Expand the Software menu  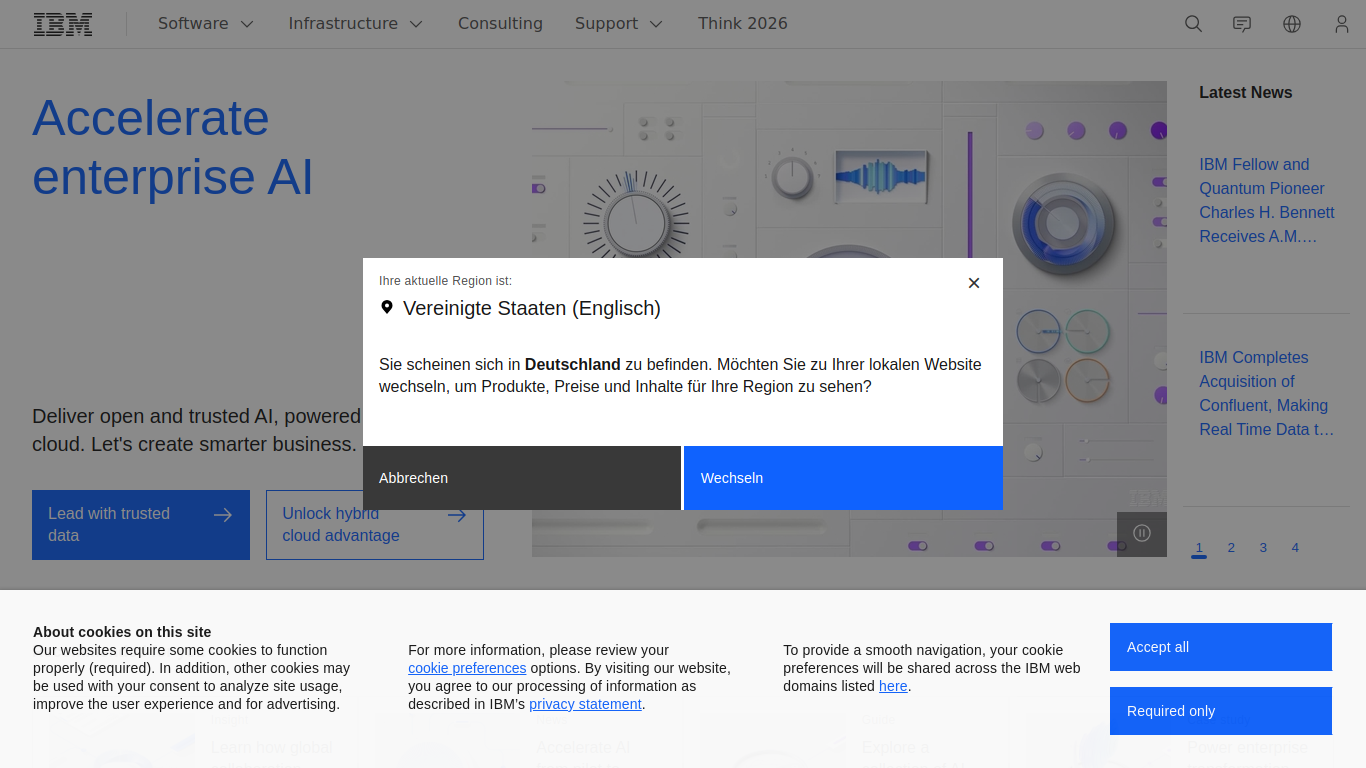click(x=206, y=24)
